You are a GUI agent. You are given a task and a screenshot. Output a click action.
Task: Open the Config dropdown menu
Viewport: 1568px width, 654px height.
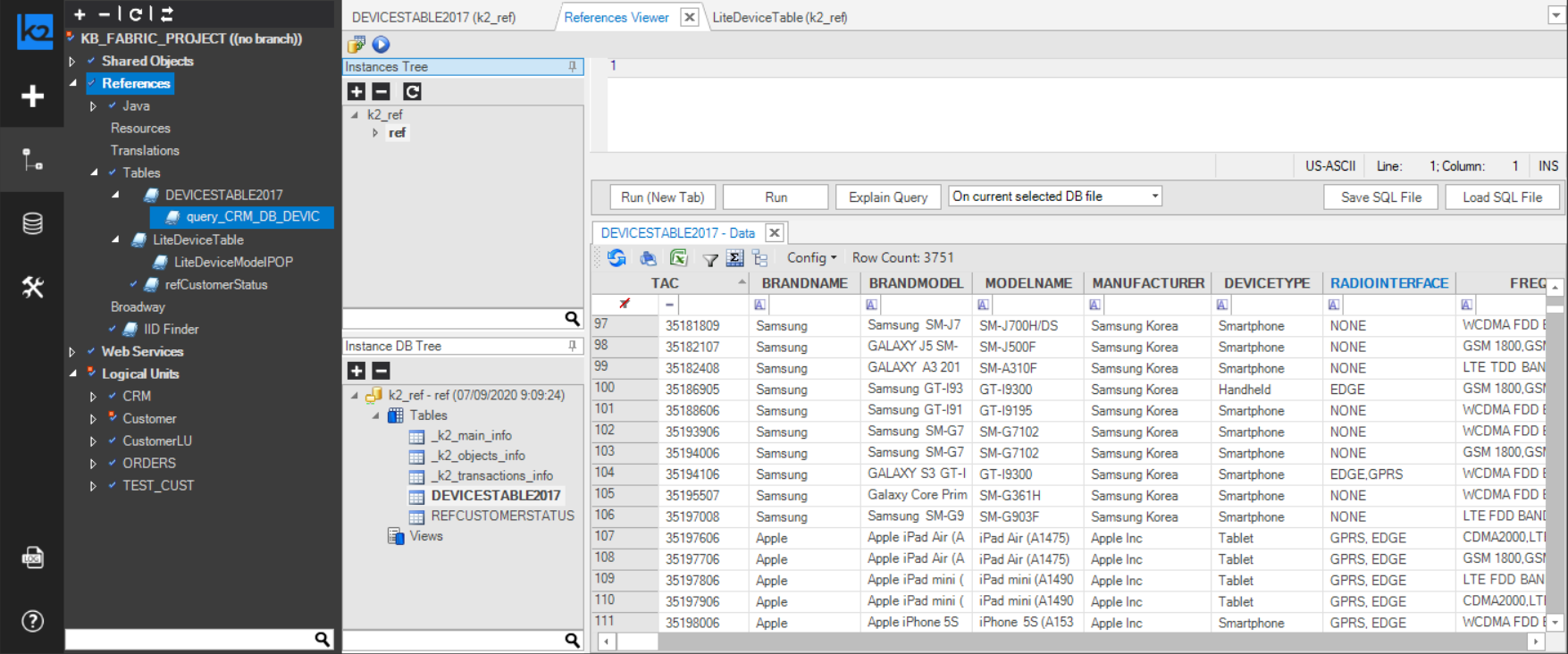pyautogui.click(x=811, y=258)
